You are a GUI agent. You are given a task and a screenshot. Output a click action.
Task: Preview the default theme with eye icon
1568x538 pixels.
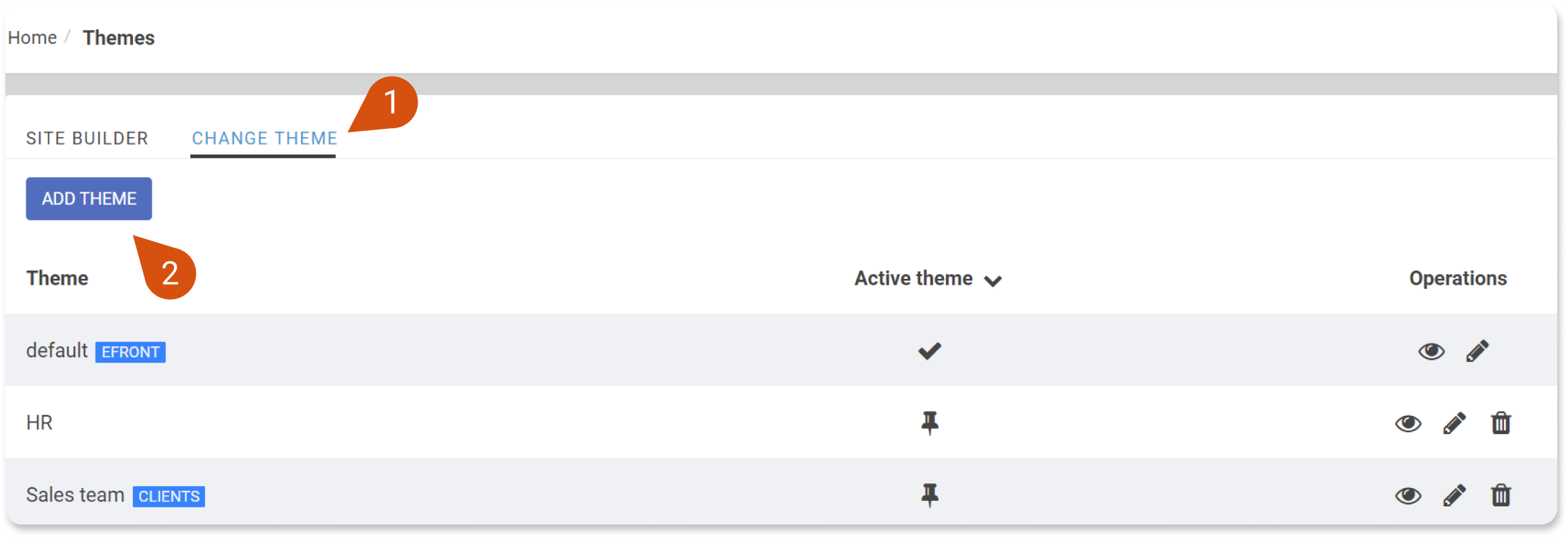point(1431,351)
